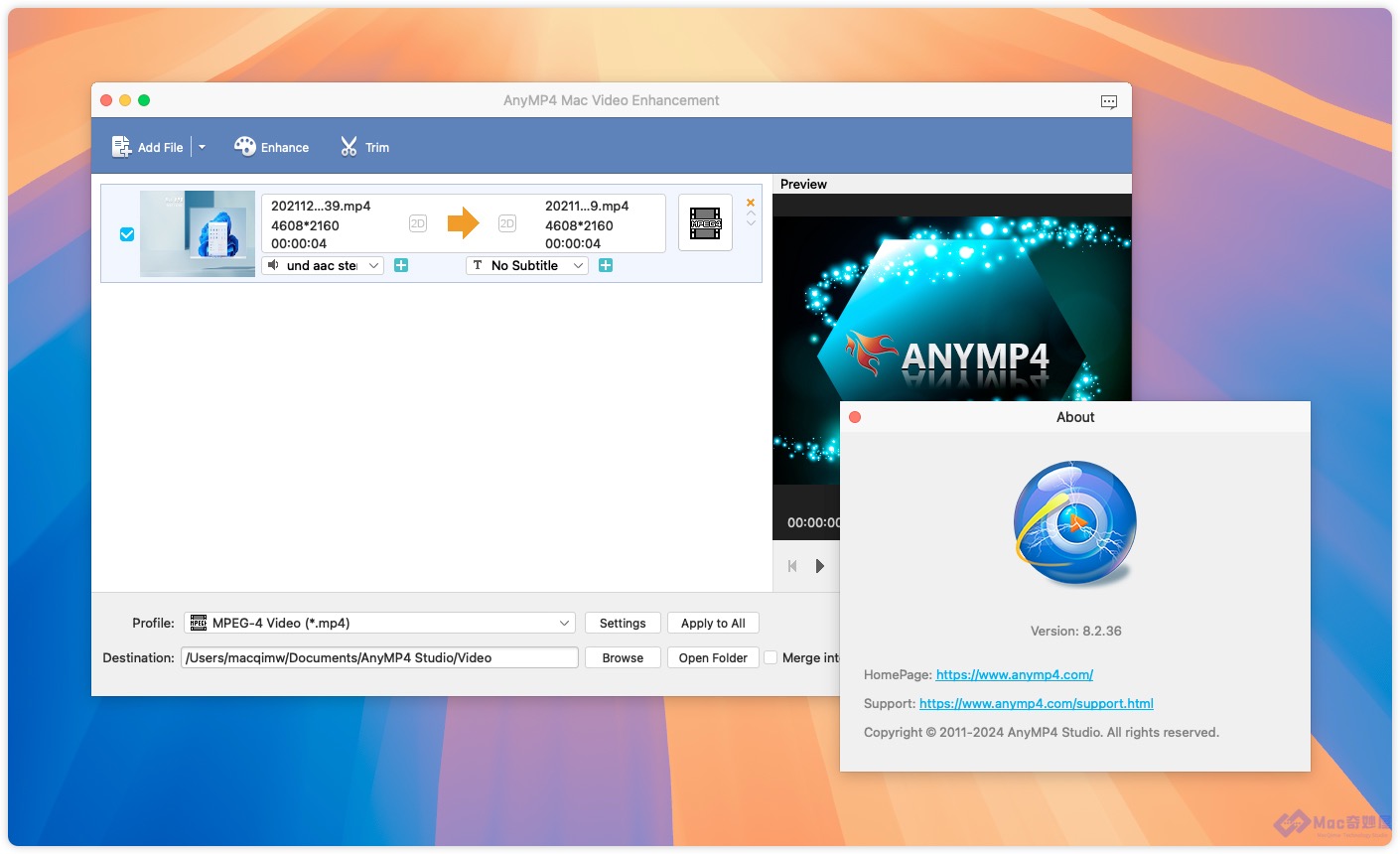
Task: Click the output 2D mode icon
Action: 507,224
